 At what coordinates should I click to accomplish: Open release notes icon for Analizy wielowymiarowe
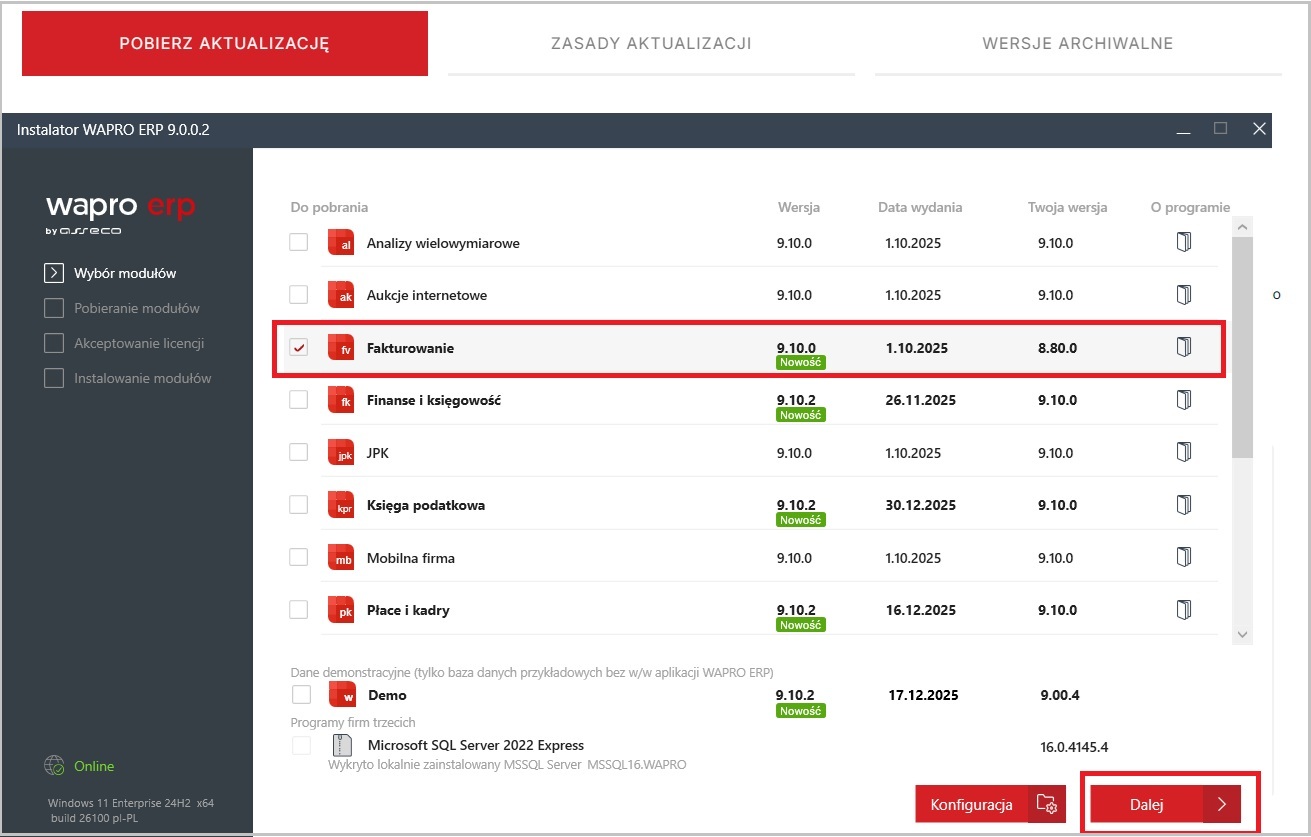point(1184,241)
